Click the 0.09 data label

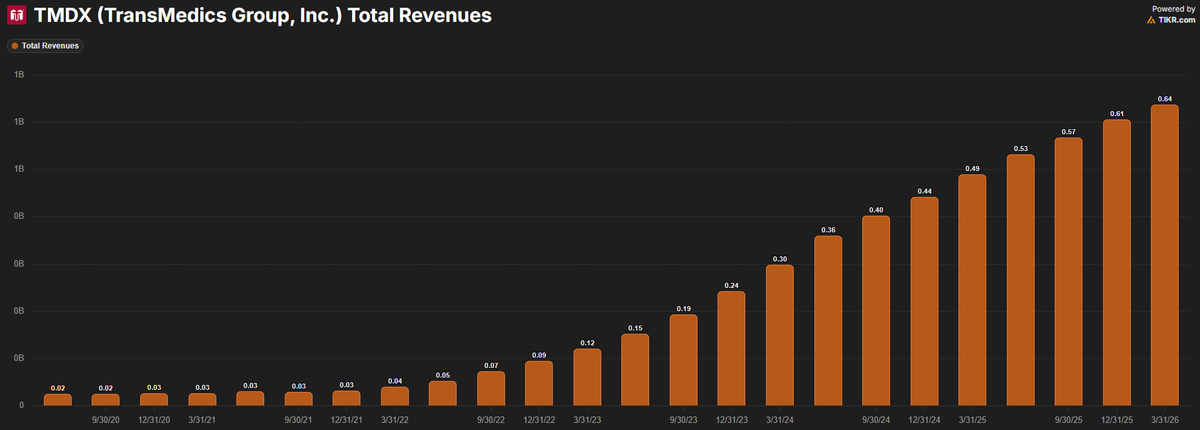point(539,355)
